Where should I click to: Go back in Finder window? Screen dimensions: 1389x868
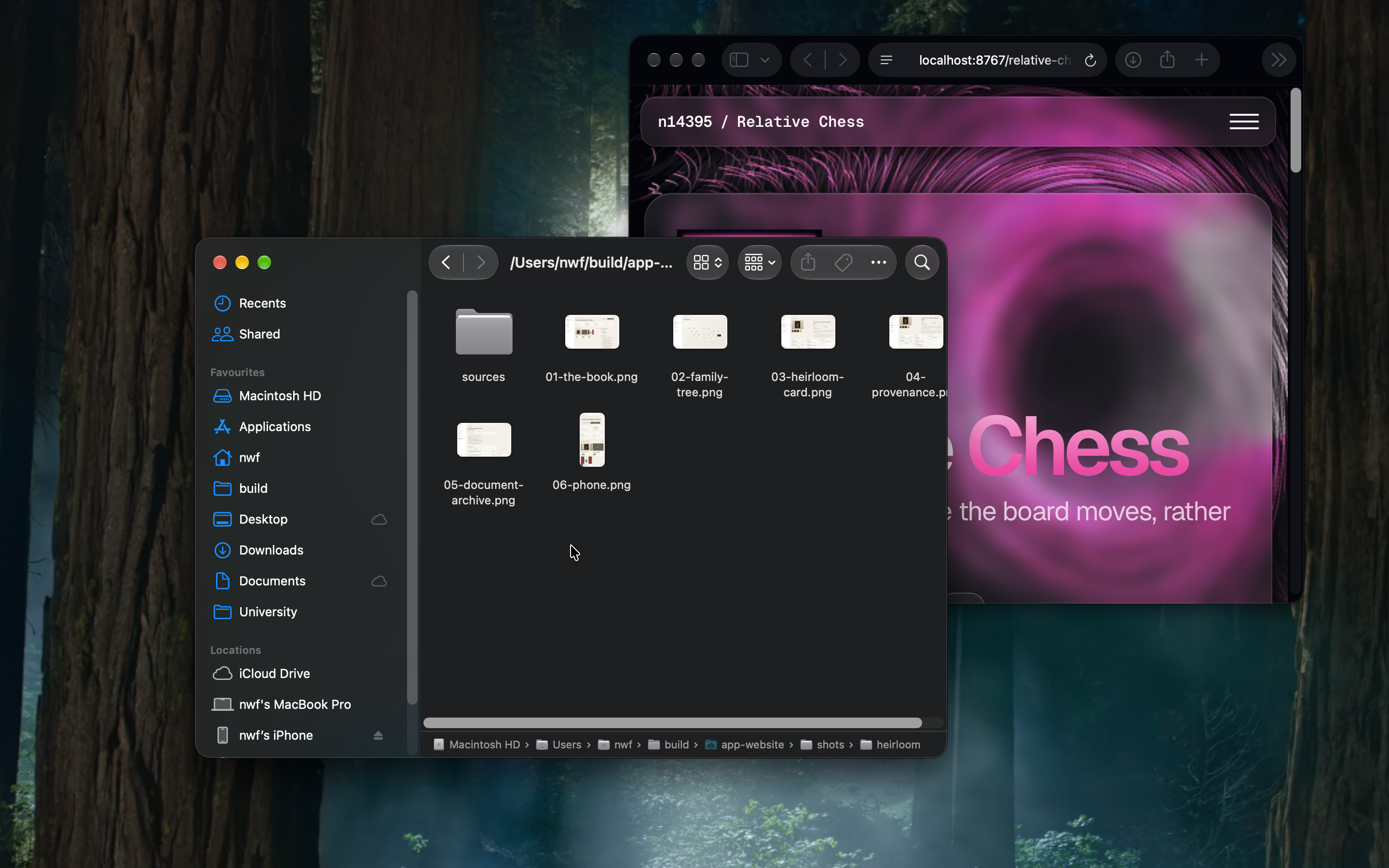pyautogui.click(x=446, y=262)
